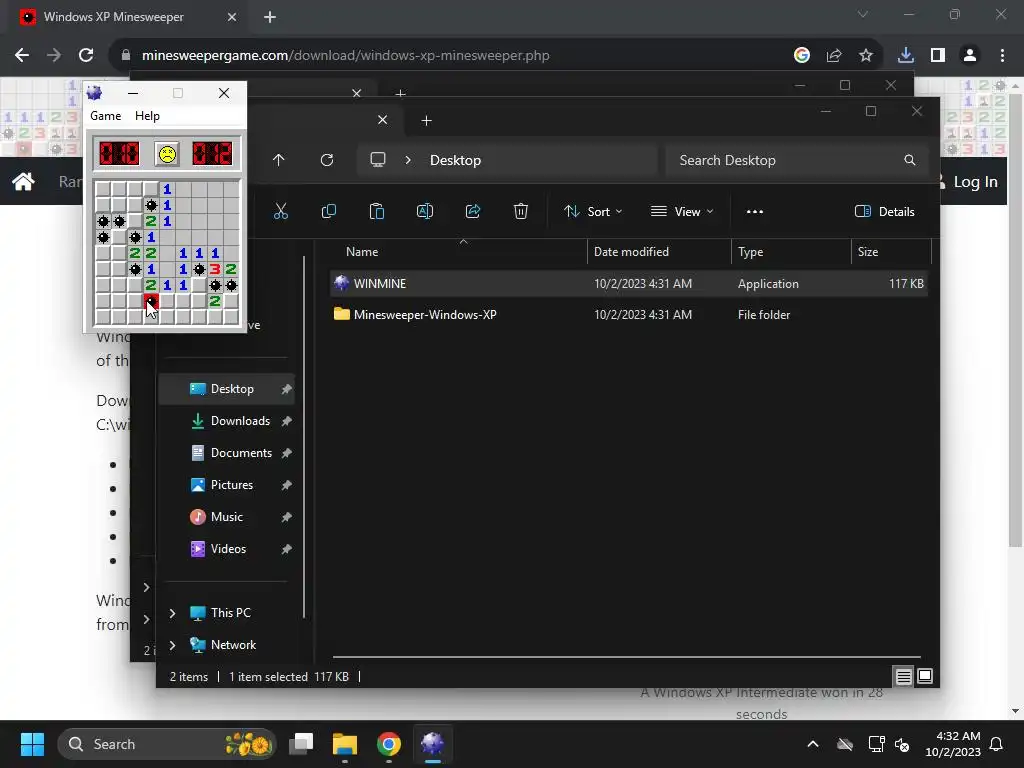Image resolution: width=1024 pixels, height=768 pixels.
Task: Unpin Documents using its pin icon
Action: (286, 453)
